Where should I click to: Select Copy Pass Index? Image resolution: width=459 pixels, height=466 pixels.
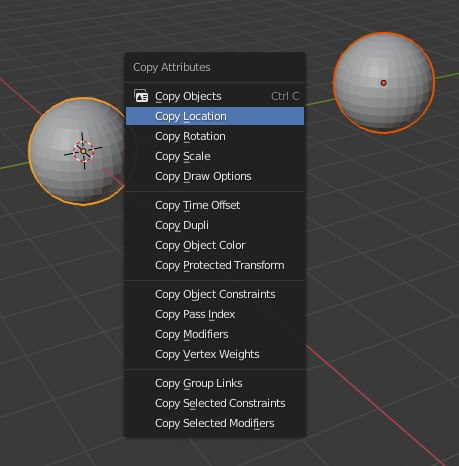pyautogui.click(x=215, y=314)
